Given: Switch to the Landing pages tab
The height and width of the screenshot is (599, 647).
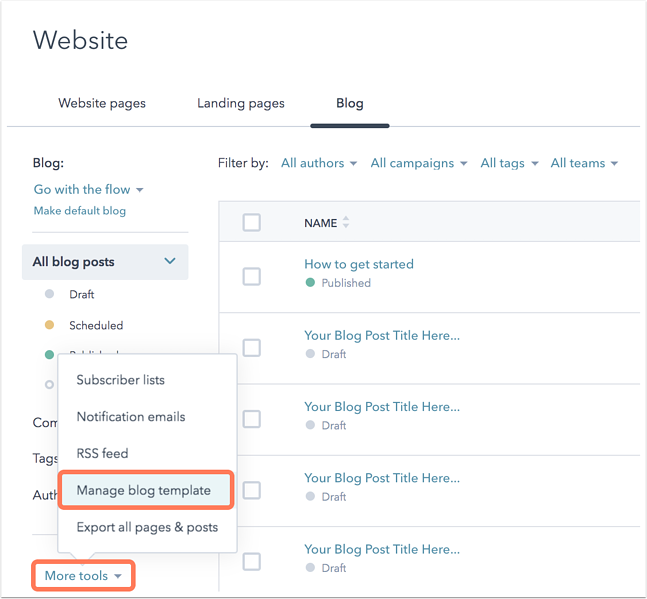Looking at the screenshot, I should [241, 103].
